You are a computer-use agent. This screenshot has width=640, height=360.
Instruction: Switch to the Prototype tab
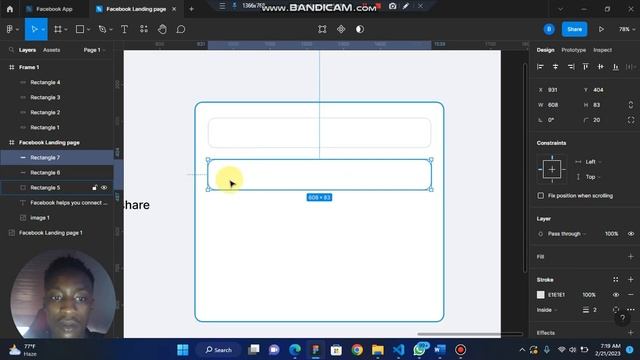pos(573,50)
